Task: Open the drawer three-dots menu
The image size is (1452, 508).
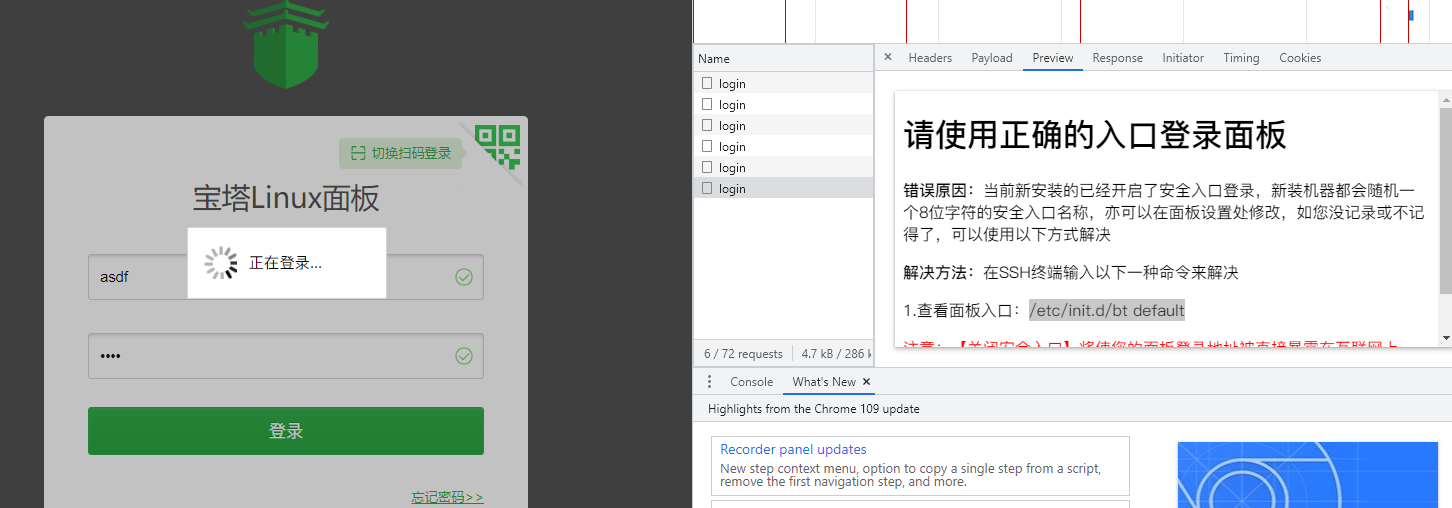Action: [709, 382]
